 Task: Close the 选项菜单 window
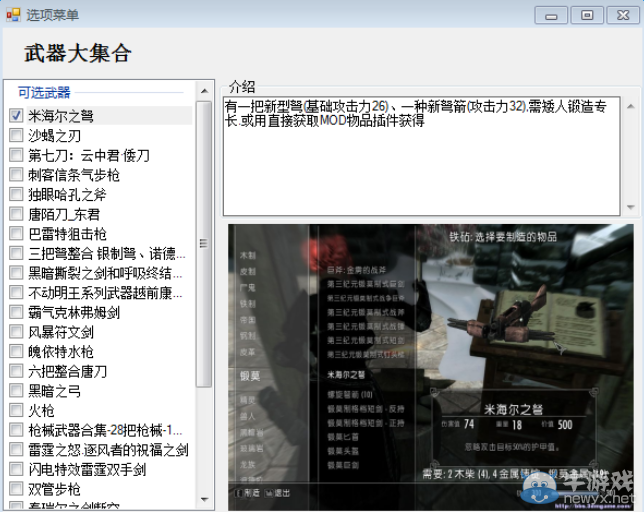pyautogui.click(x=623, y=16)
